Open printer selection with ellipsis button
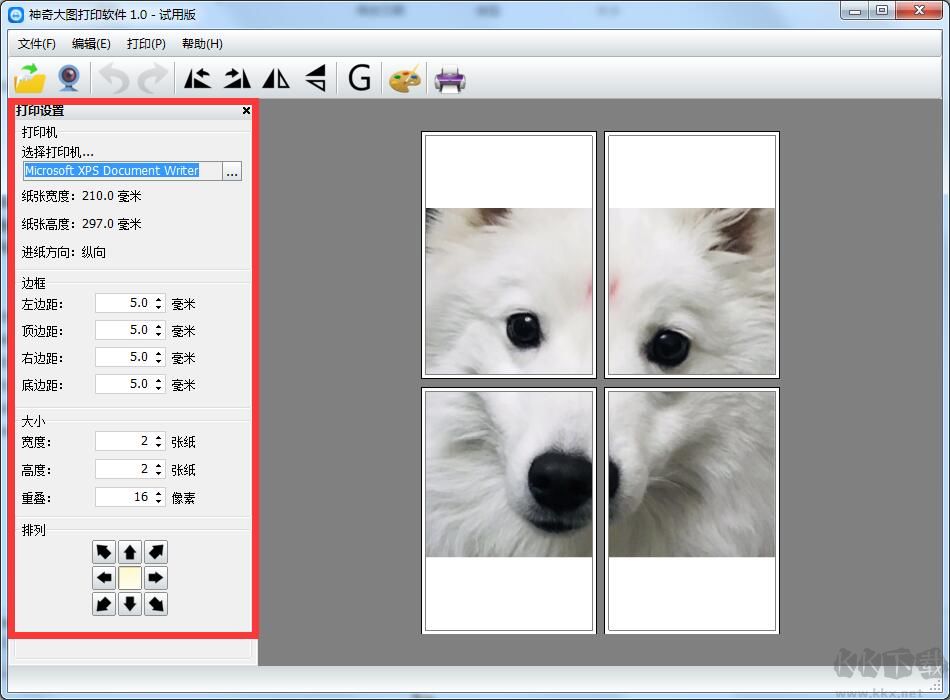Screen dimensions: 950x700 point(232,172)
